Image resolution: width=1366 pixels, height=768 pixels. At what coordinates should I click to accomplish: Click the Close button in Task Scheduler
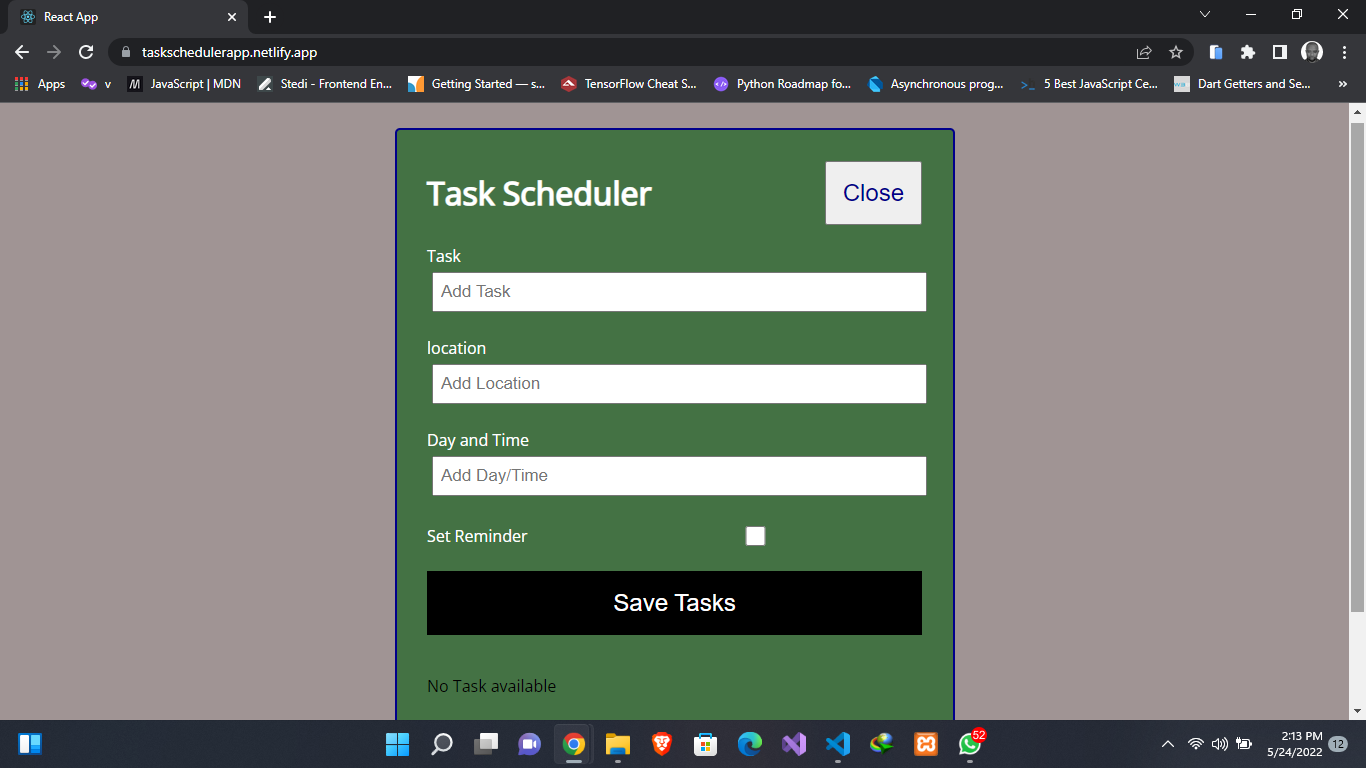pos(873,193)
